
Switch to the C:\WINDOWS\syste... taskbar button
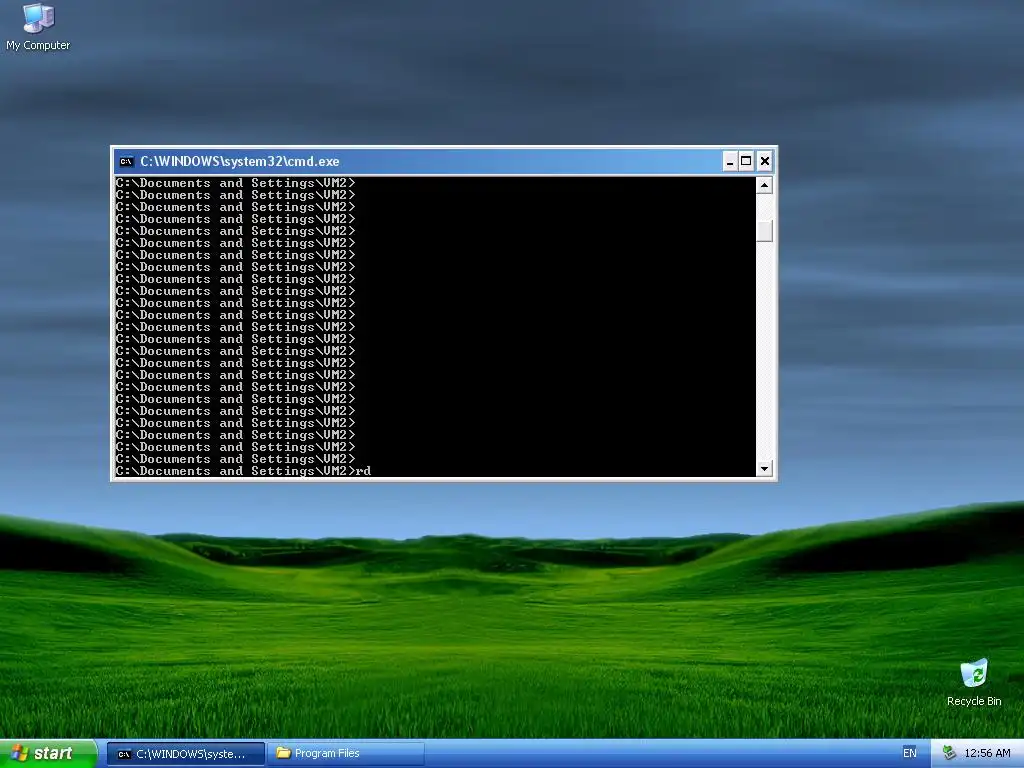click(x=186, y=754)
